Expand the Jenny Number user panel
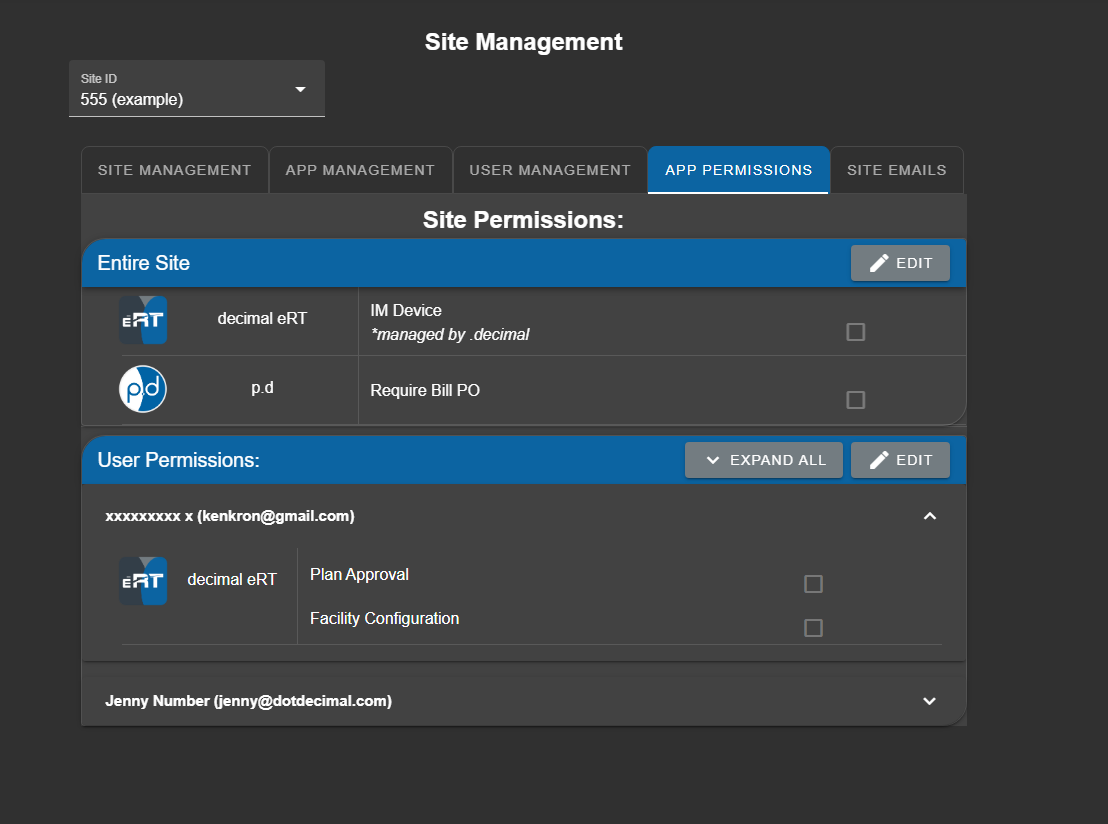This screenshot has height=824, width=1108. click(929, 701)
